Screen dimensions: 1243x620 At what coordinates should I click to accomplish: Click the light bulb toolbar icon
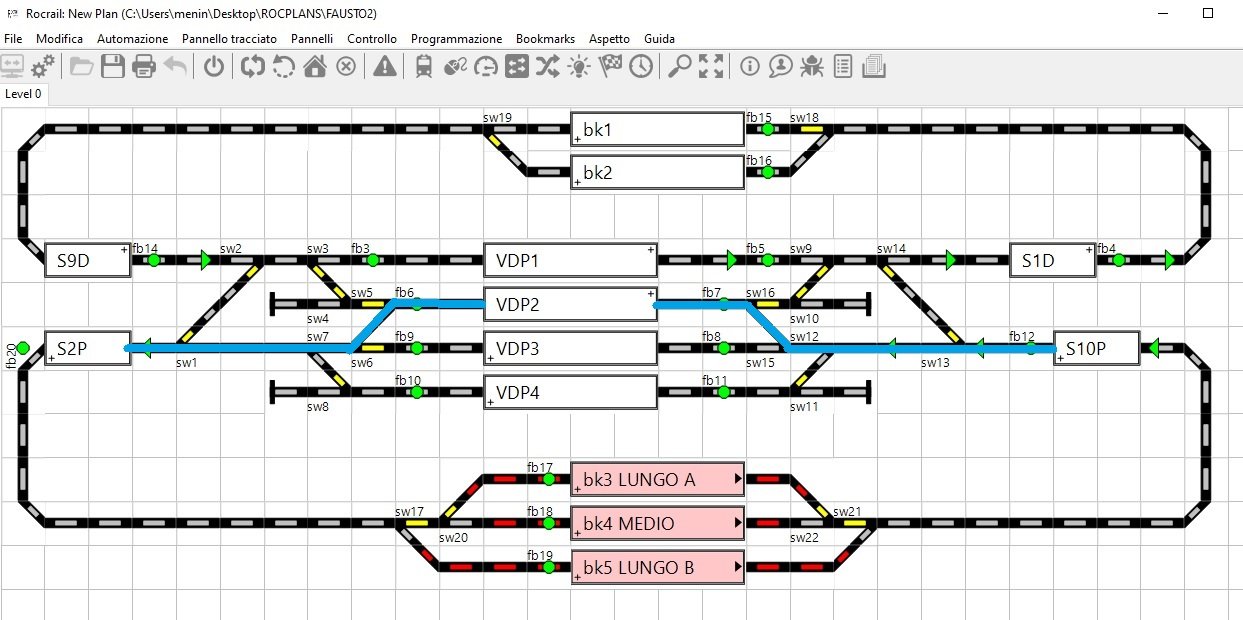579,67
